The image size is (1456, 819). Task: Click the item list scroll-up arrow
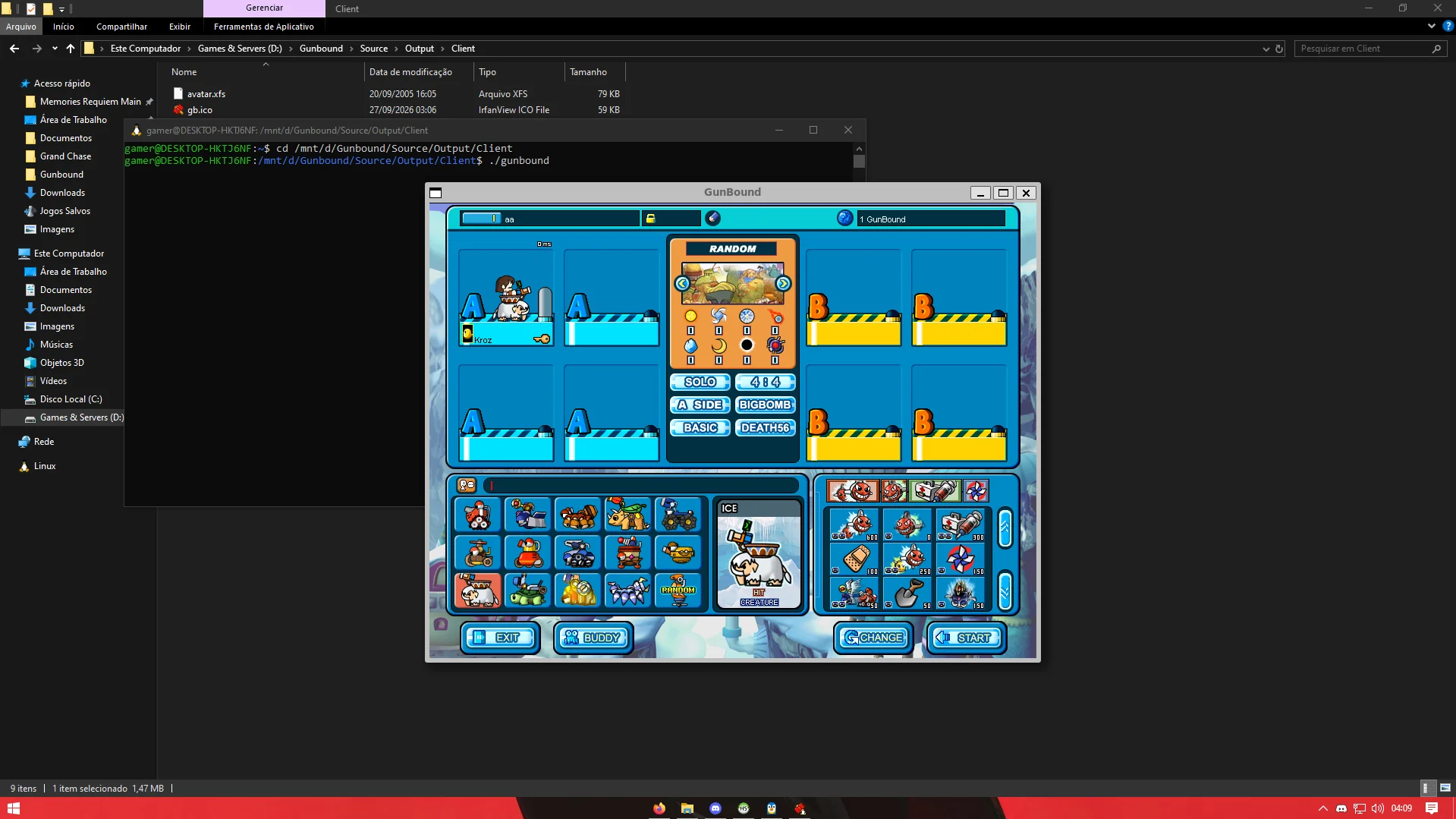click(1005, 528)
